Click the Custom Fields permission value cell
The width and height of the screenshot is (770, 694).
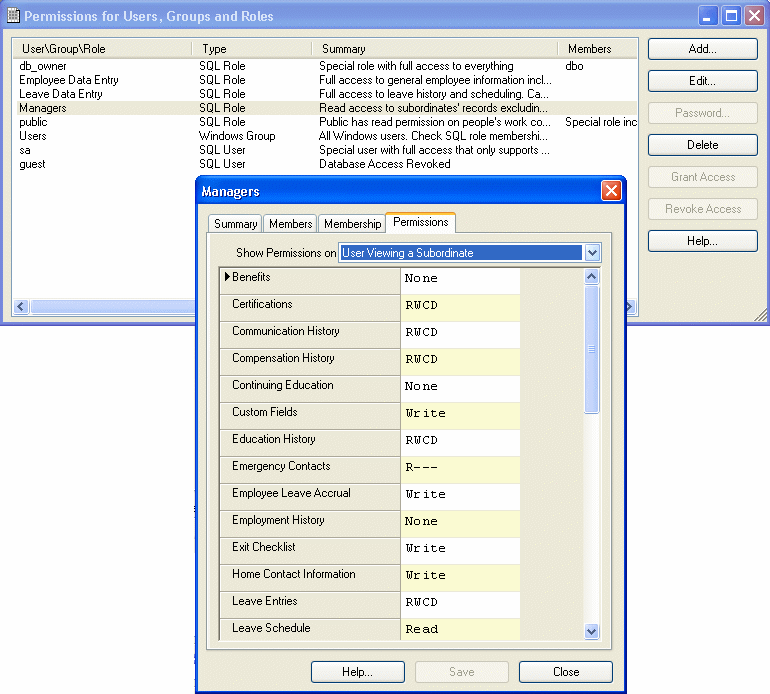point(460,413)
